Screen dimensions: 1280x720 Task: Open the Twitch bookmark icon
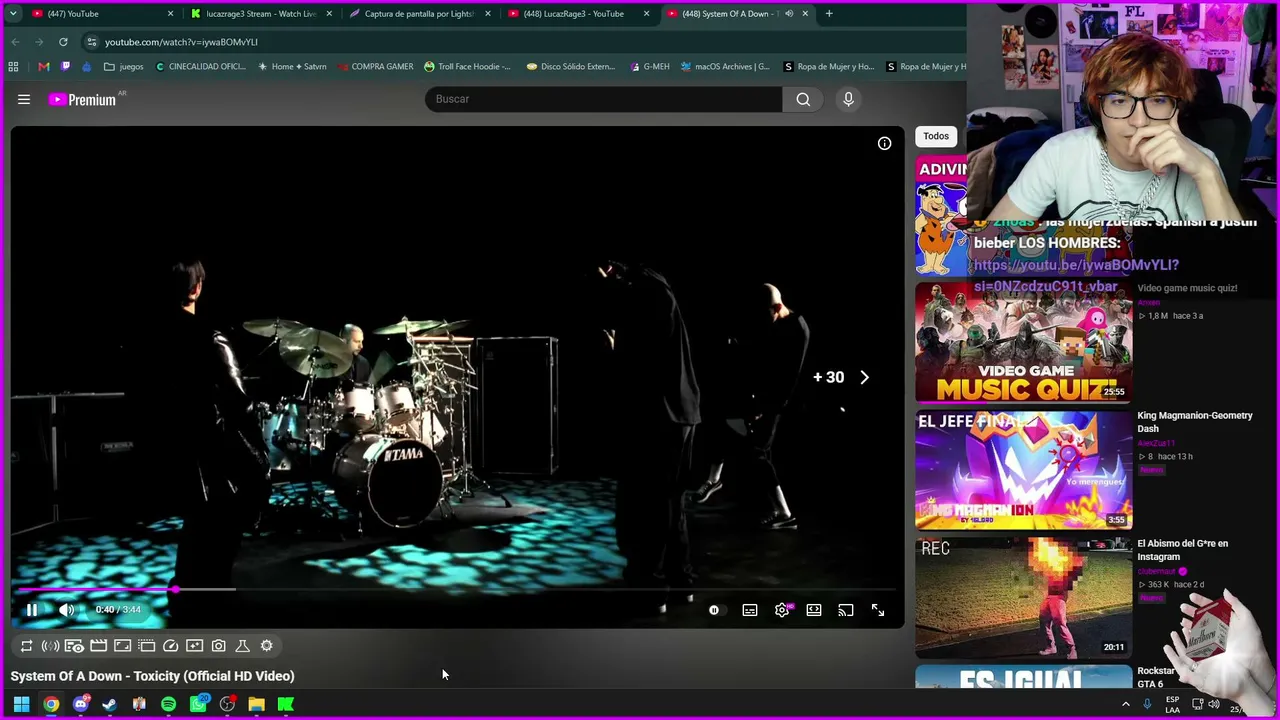65,67
